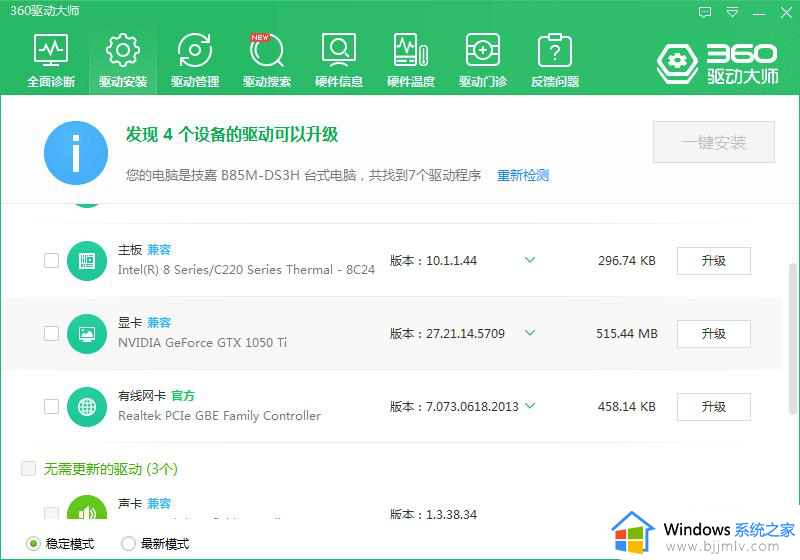800x560 pixels.
Task: Click the 主板 motherboard device icon
Action: (87, 261)
